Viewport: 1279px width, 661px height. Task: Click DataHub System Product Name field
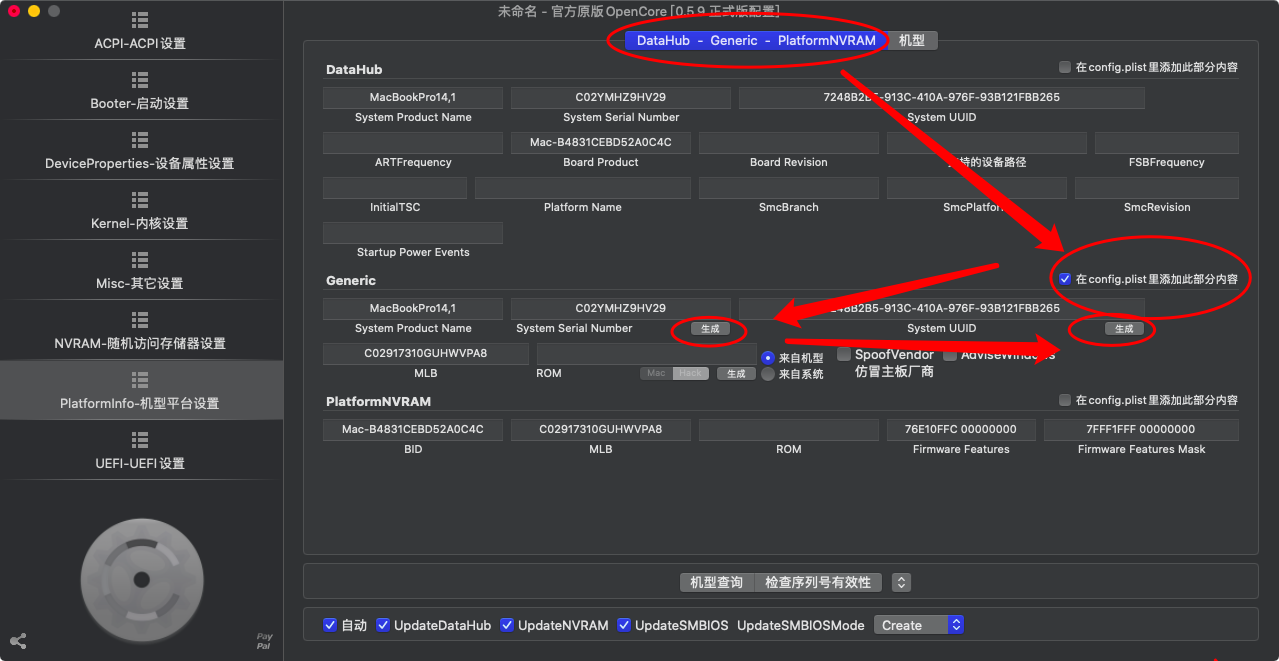(x=413, y=98)
